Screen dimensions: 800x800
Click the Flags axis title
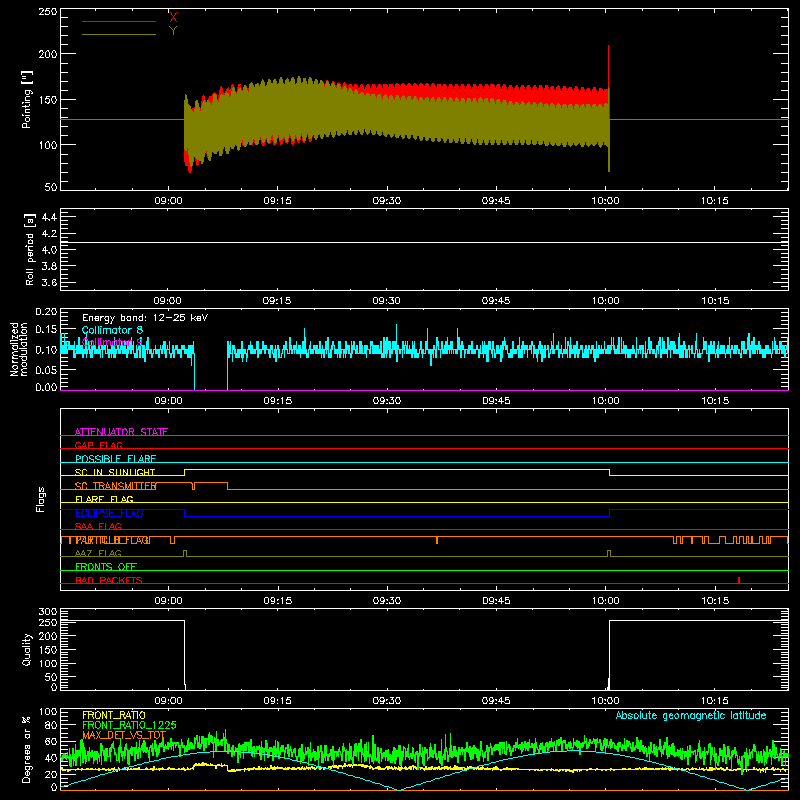(x=40, y=499)
